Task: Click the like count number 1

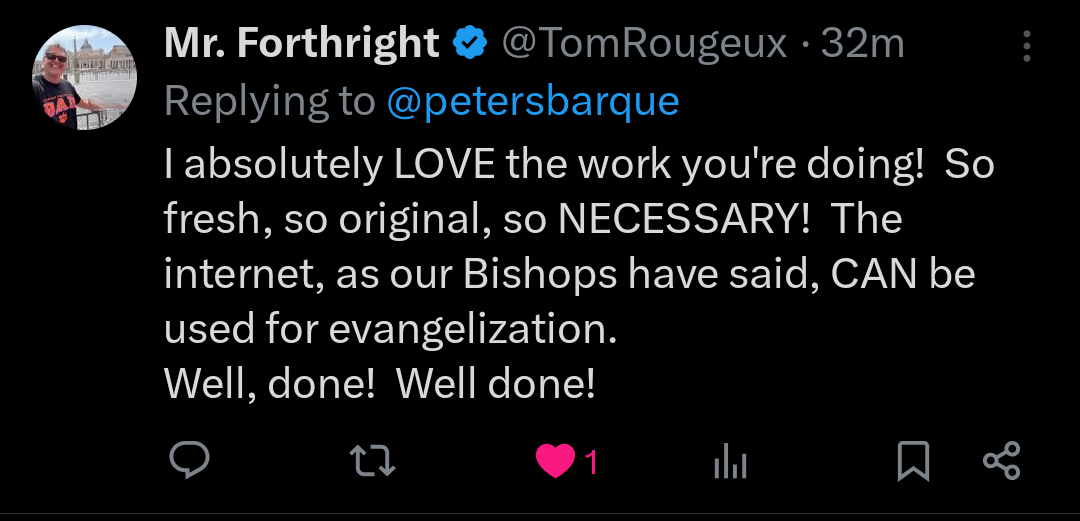Action: 591,462
